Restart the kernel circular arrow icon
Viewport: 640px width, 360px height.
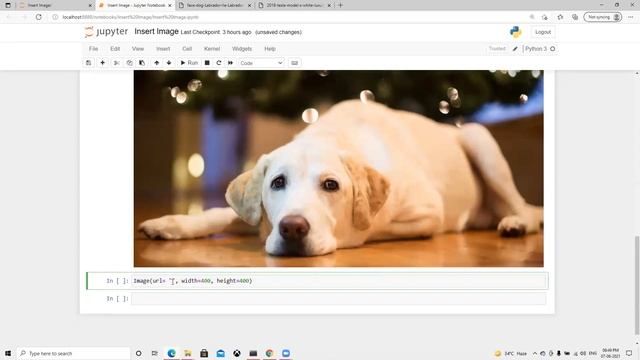(x=219, y=63)
